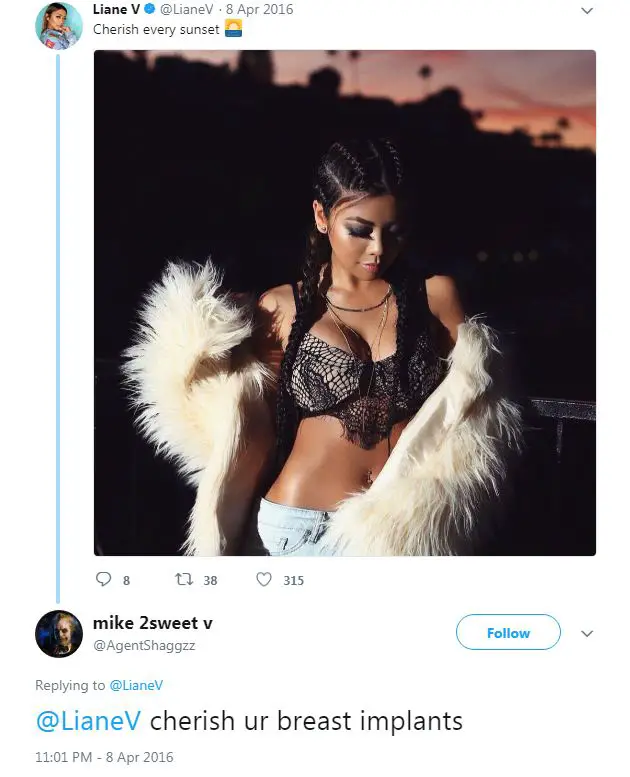This screenshot has height=777, width=630.
Task: Open the @LianeV link in Replying to
Action: tap(136, 685)
